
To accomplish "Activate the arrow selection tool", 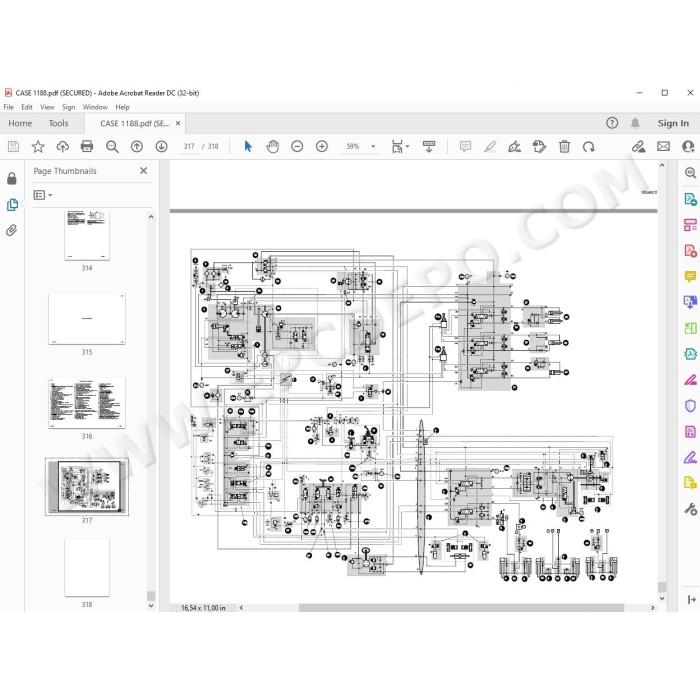I will [x=248, y=146].
